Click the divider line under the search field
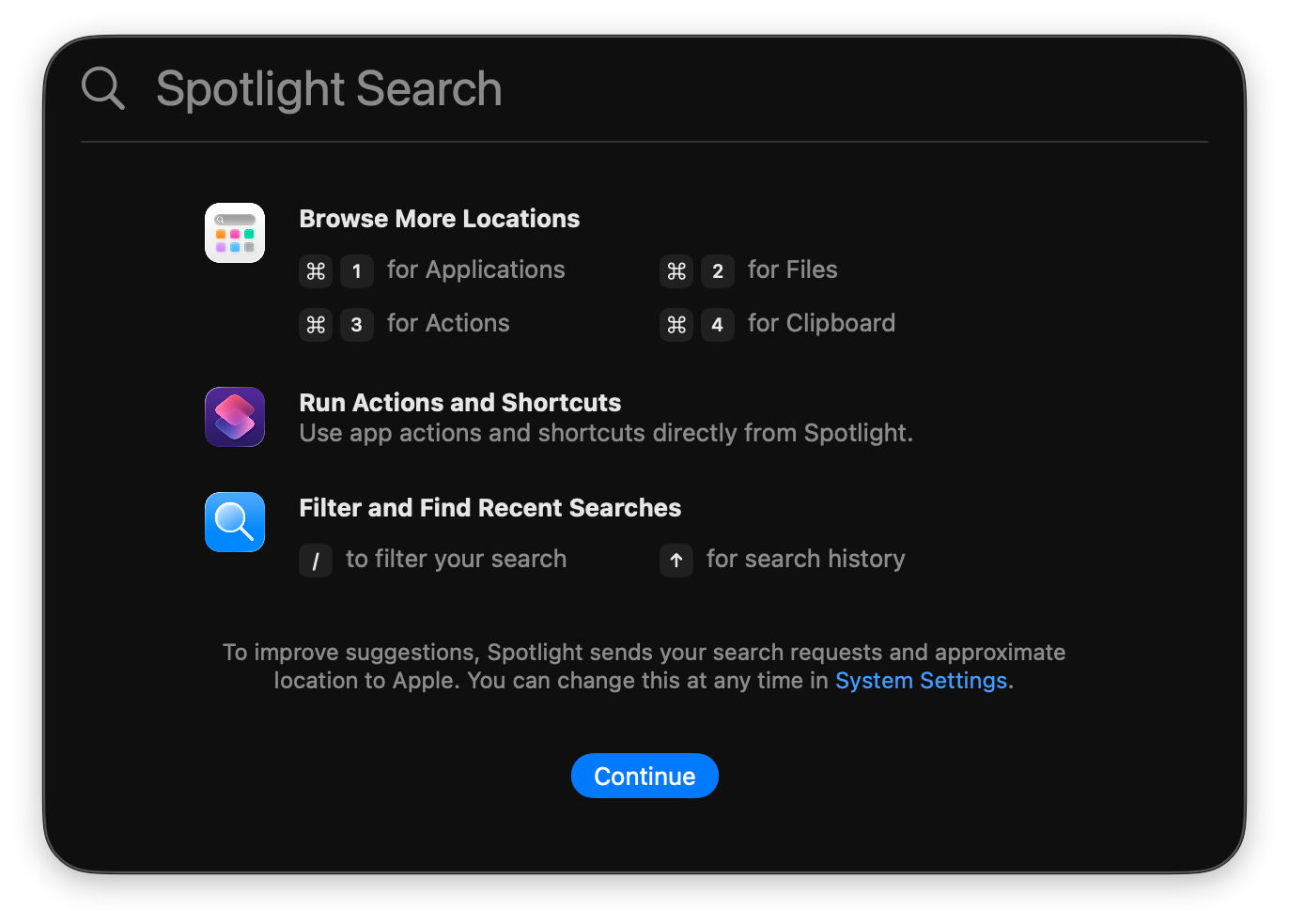 [x=644, y=143]
